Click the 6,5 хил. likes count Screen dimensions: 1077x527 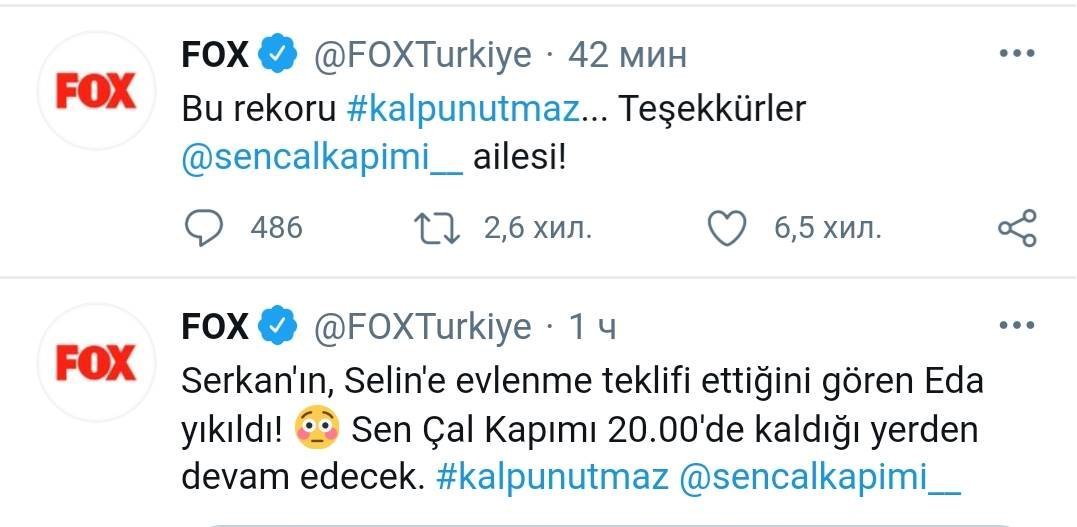pyautogui.click(x=827, y=229)
